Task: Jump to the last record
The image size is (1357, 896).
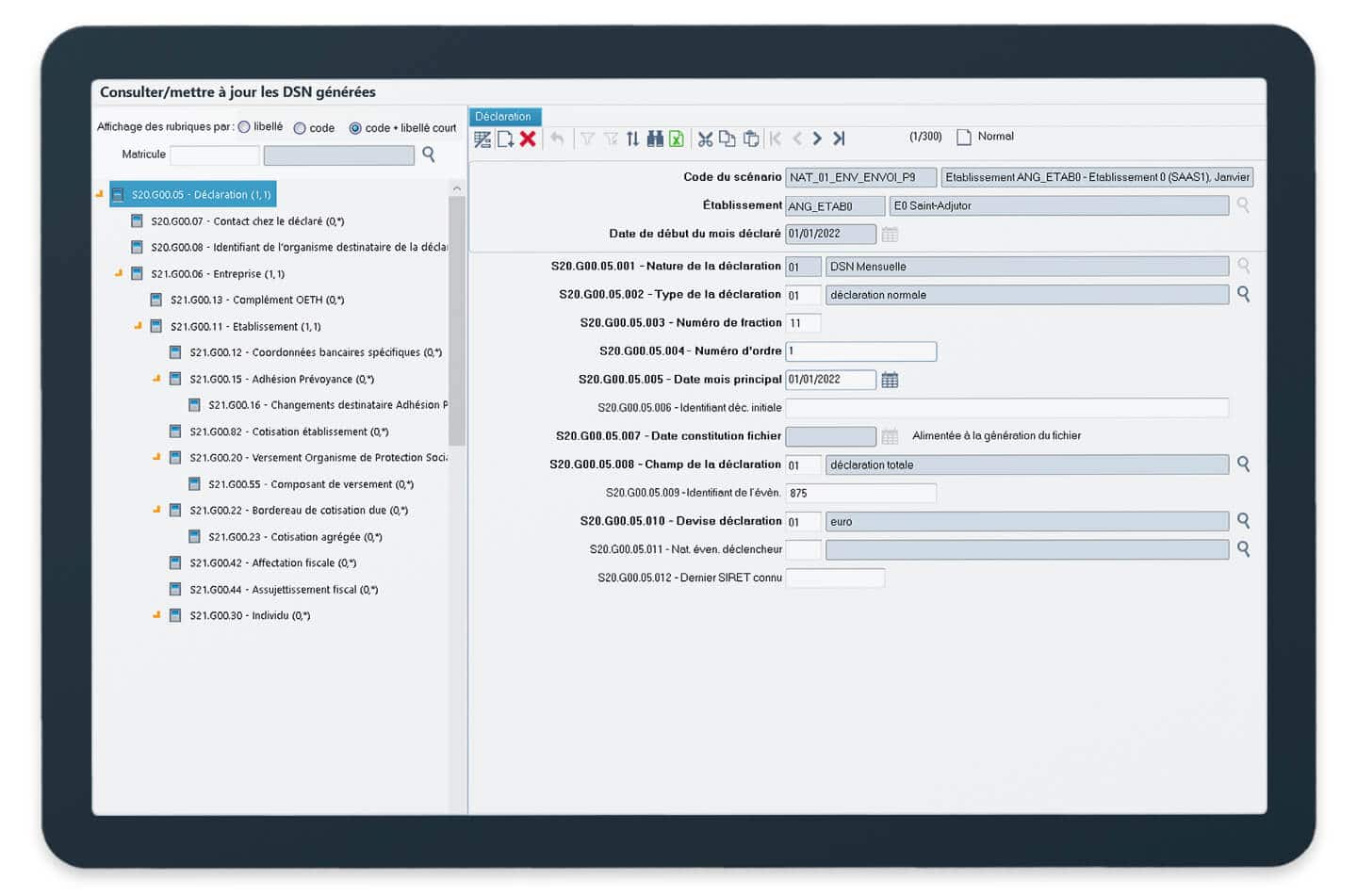Action: coord(839,138)
